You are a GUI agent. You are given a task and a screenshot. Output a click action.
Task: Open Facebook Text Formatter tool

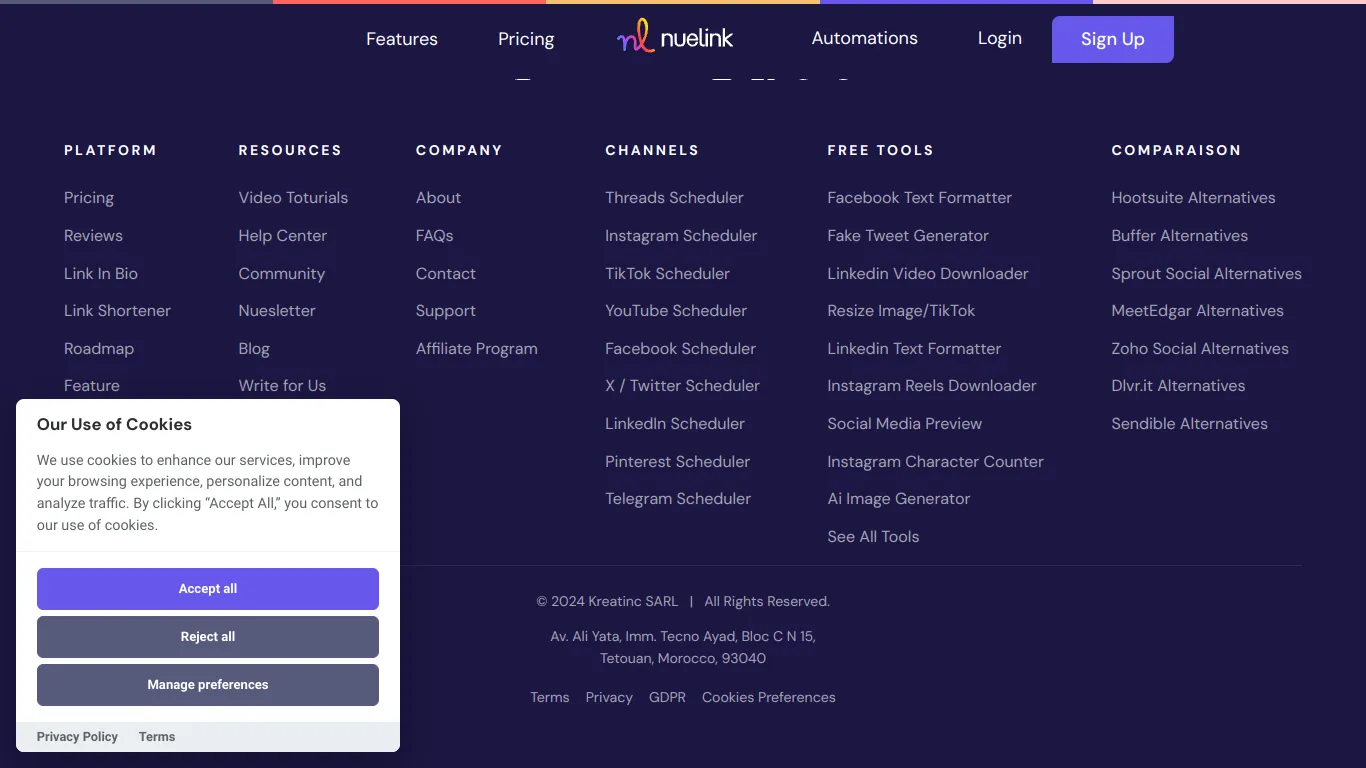[x=920, y=198]
